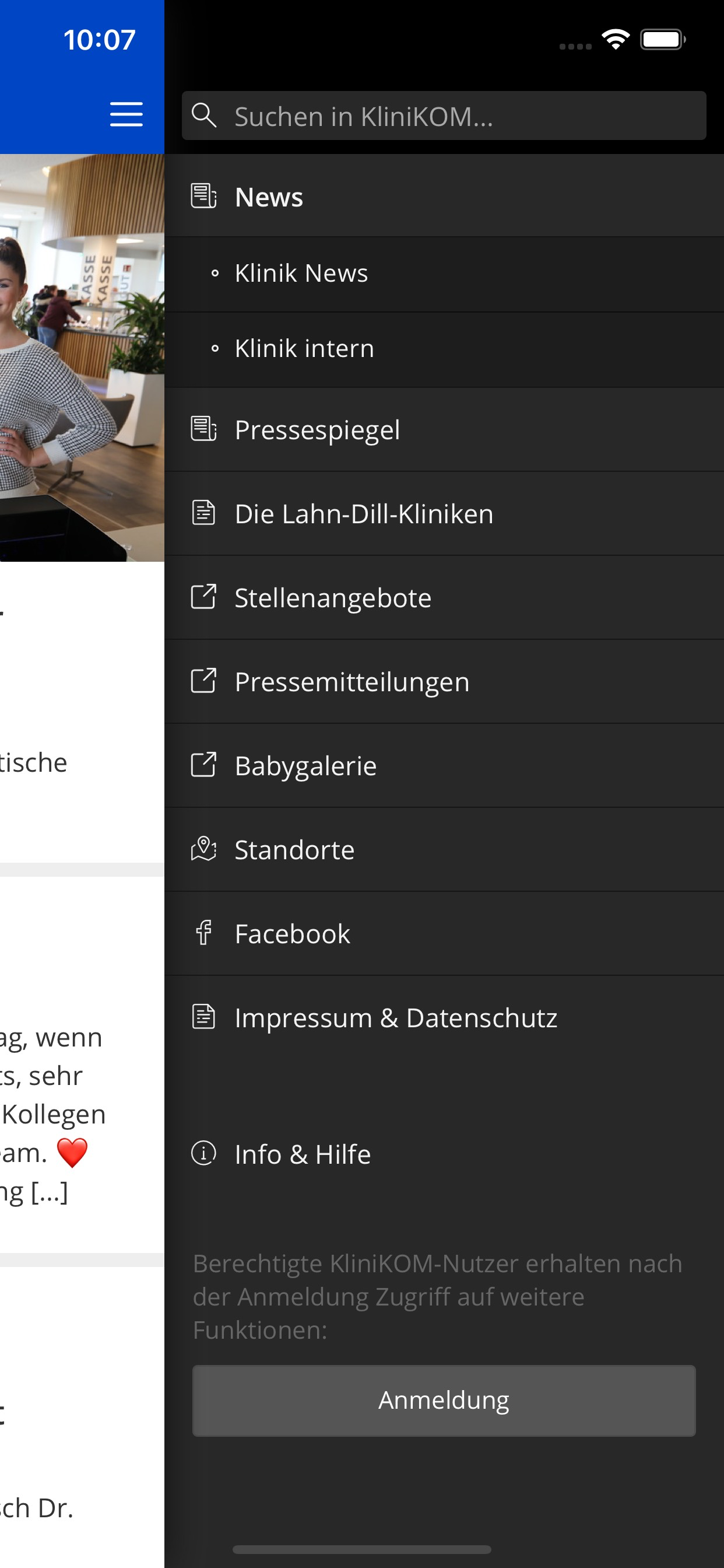Tap the Die Lahn-Dill-Kliniken document icon

(x=204, y=513)
